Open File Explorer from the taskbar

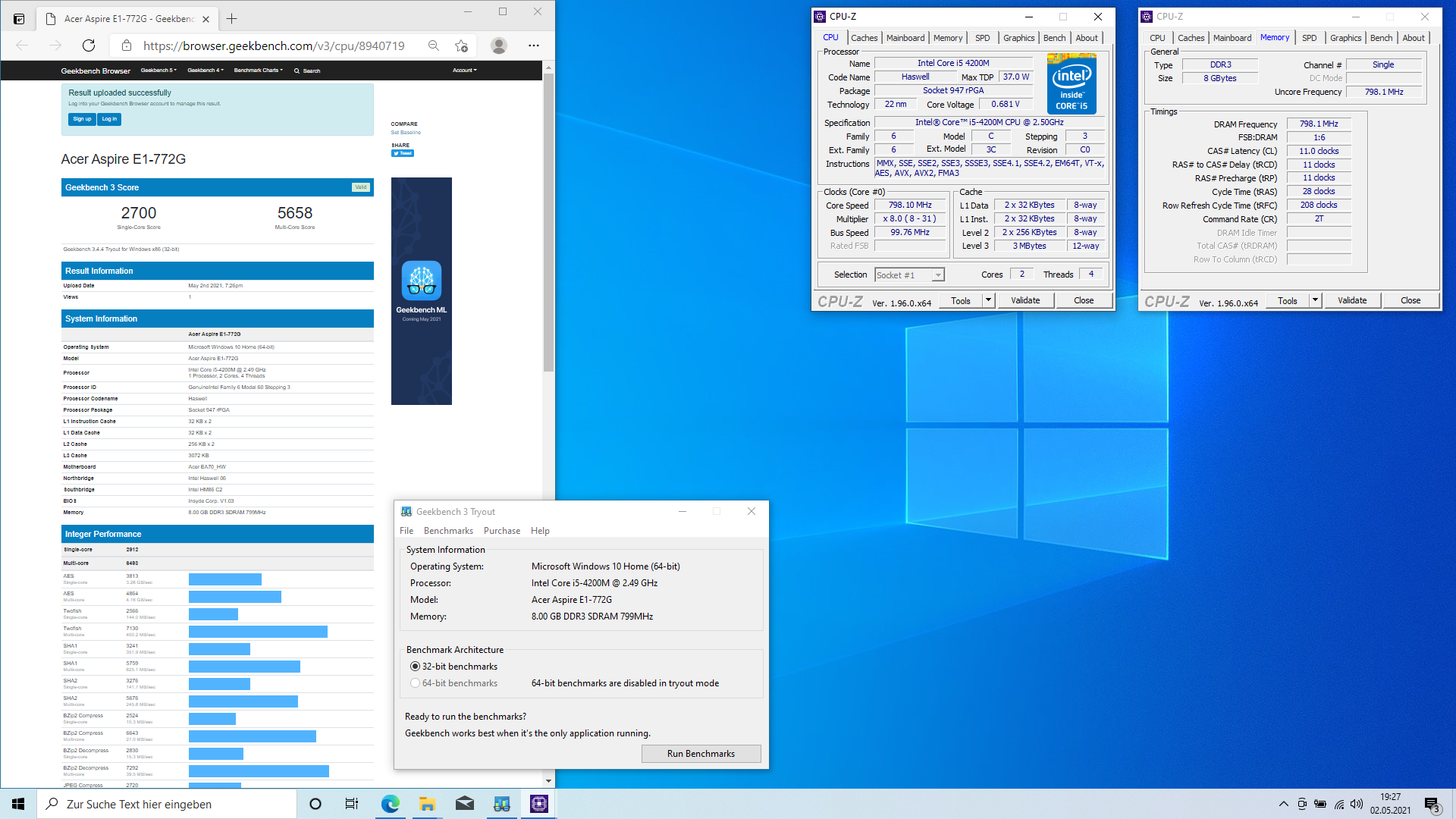[x=427, y=804]
